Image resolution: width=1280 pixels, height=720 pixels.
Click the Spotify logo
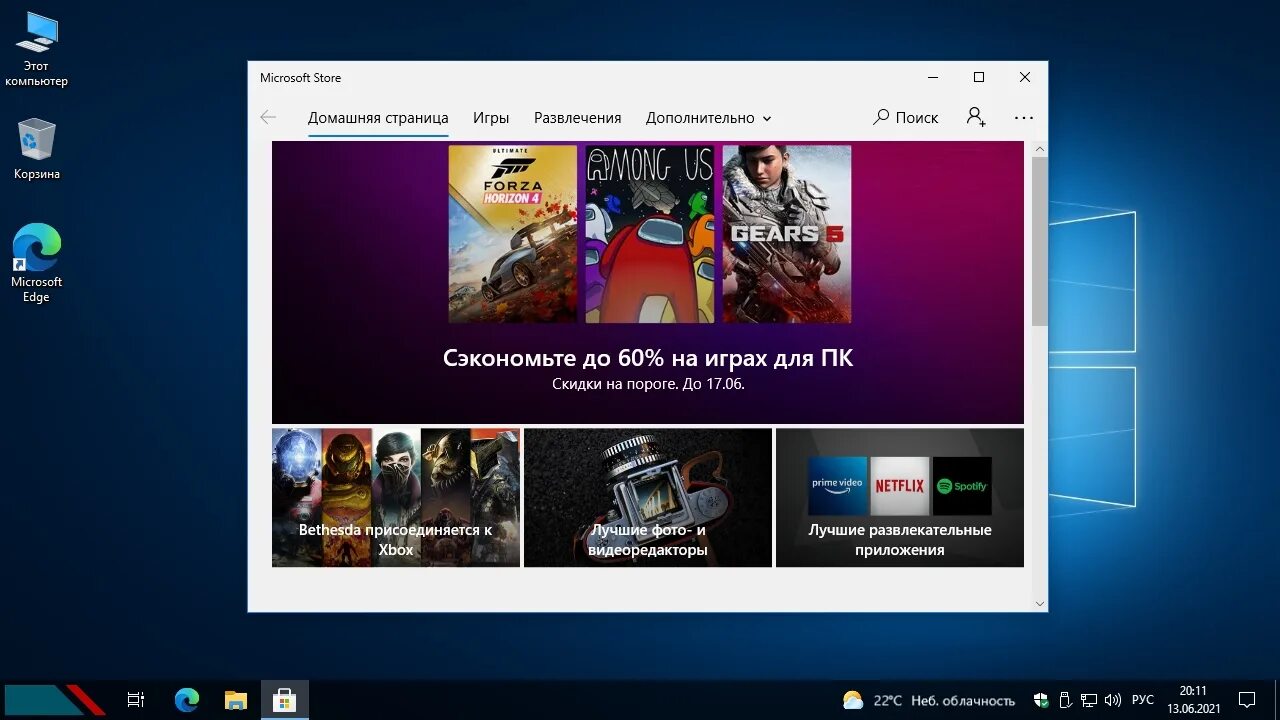click(x=962, y=486)
